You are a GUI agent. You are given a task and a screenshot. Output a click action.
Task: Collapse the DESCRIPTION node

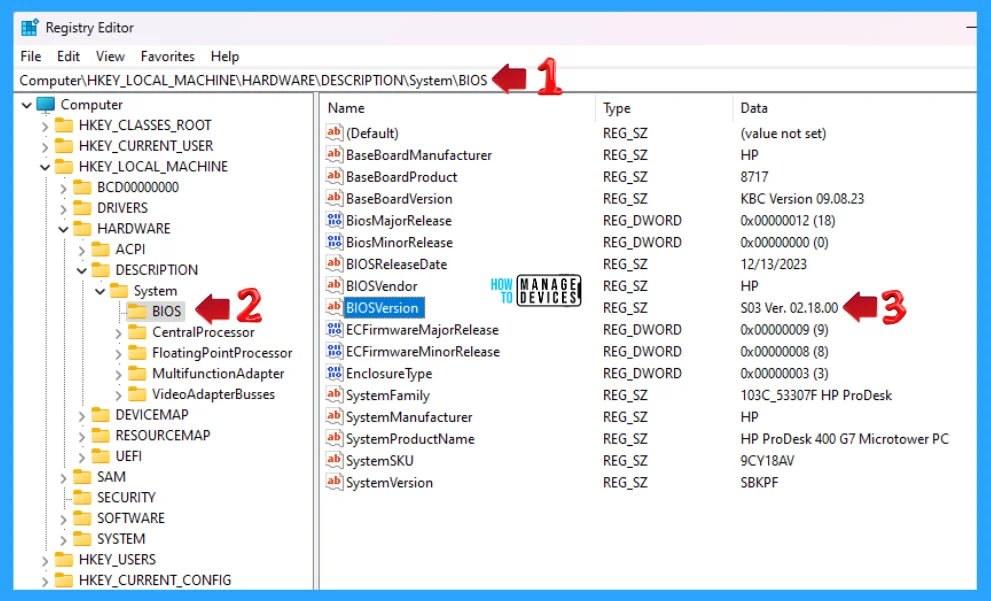[82, 270]
